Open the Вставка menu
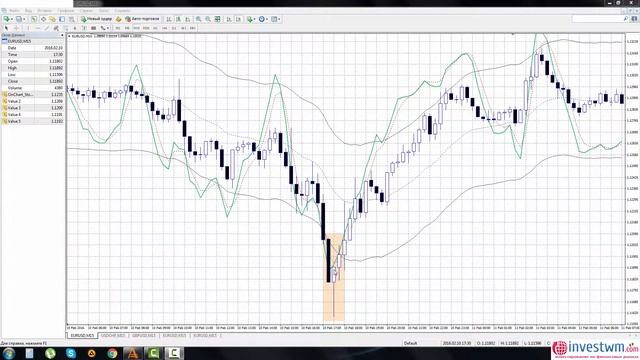 point(44,11)
